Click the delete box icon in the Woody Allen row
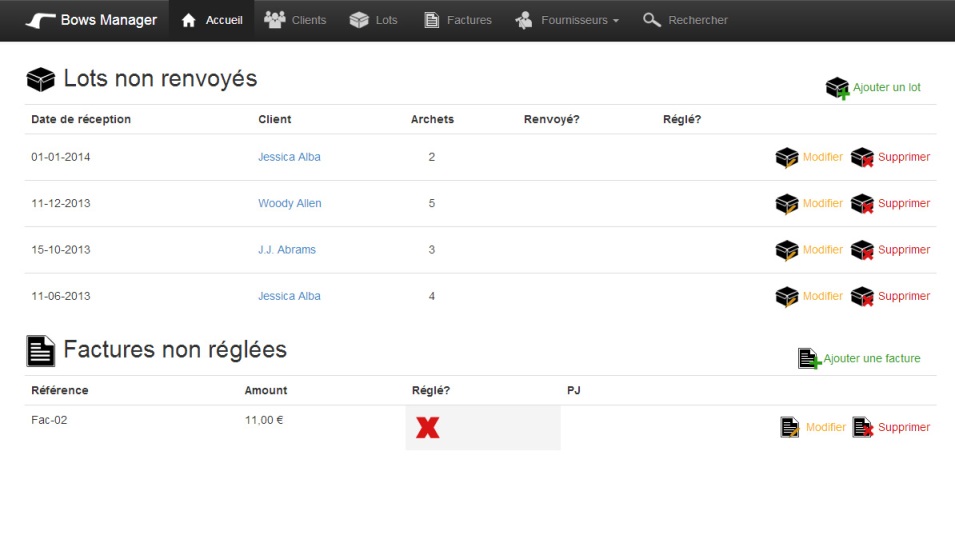 tap(862, 204)
